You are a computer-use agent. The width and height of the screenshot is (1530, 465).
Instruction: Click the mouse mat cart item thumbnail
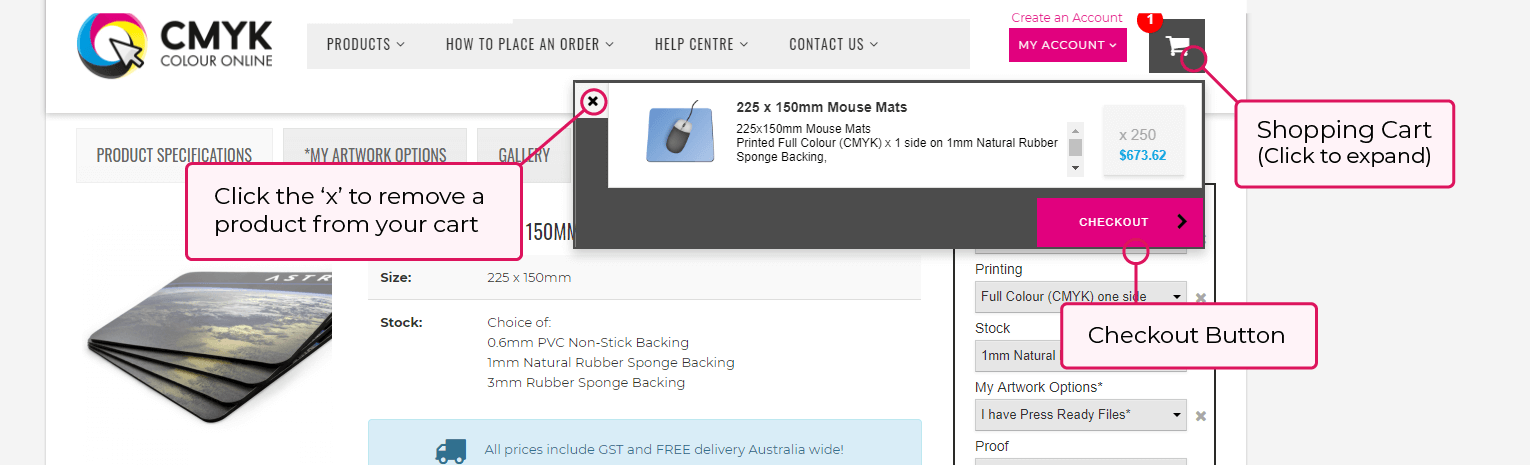tap(680, 134)
